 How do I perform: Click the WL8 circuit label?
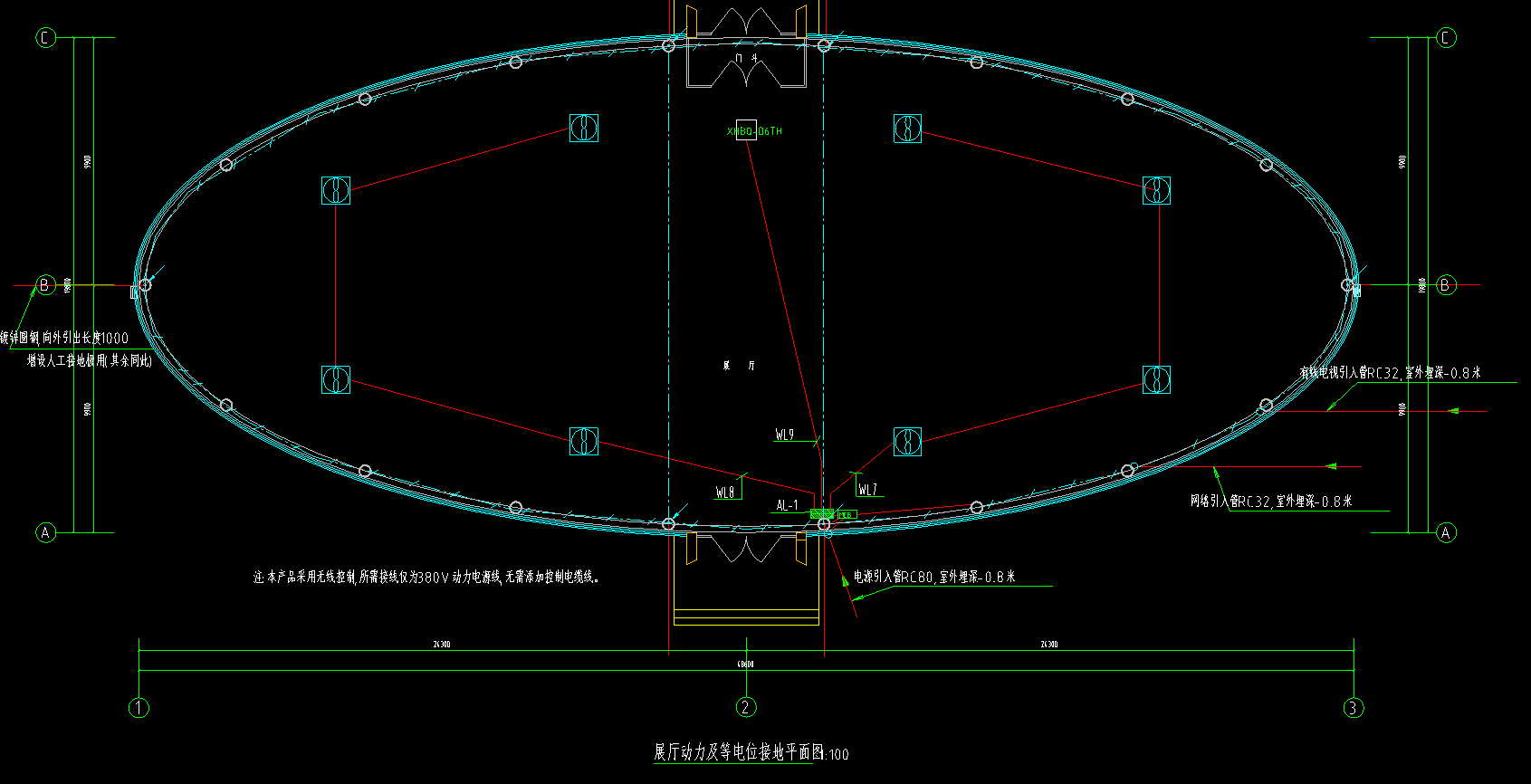(725, 492)
